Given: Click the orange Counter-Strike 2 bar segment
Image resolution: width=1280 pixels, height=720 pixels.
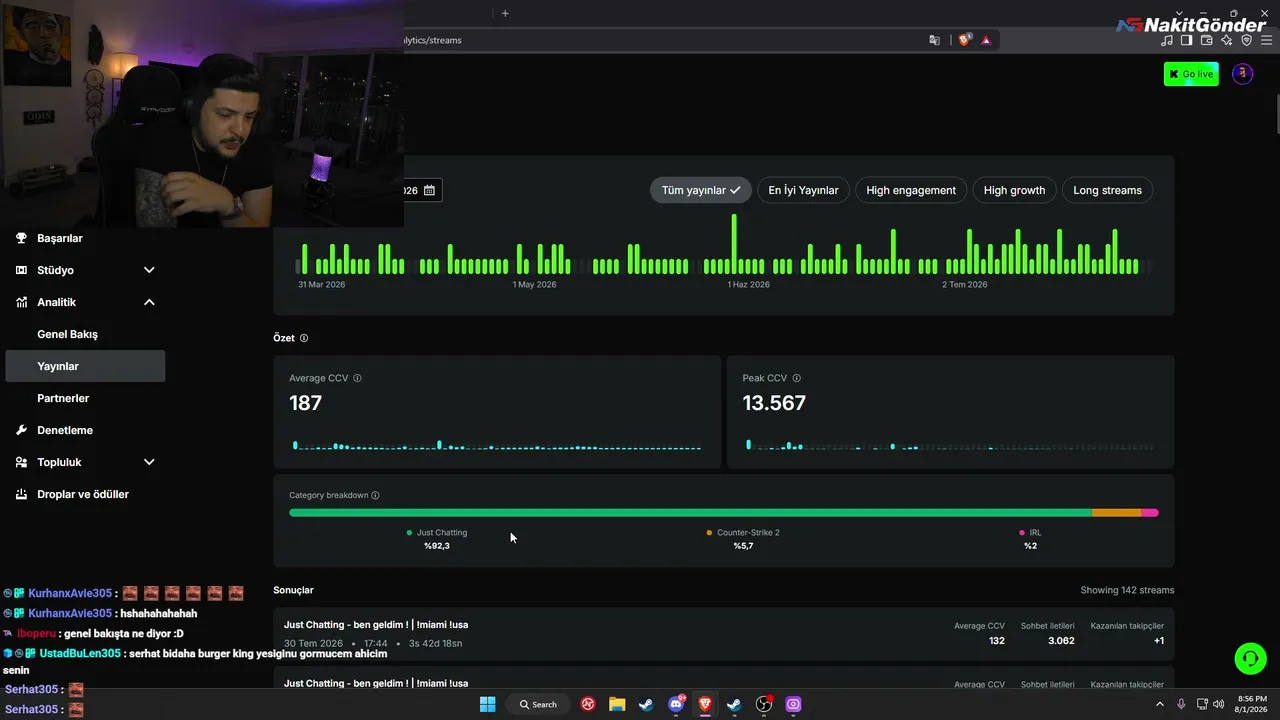Looking at the screenshot, I should [x=1116, y=513].
